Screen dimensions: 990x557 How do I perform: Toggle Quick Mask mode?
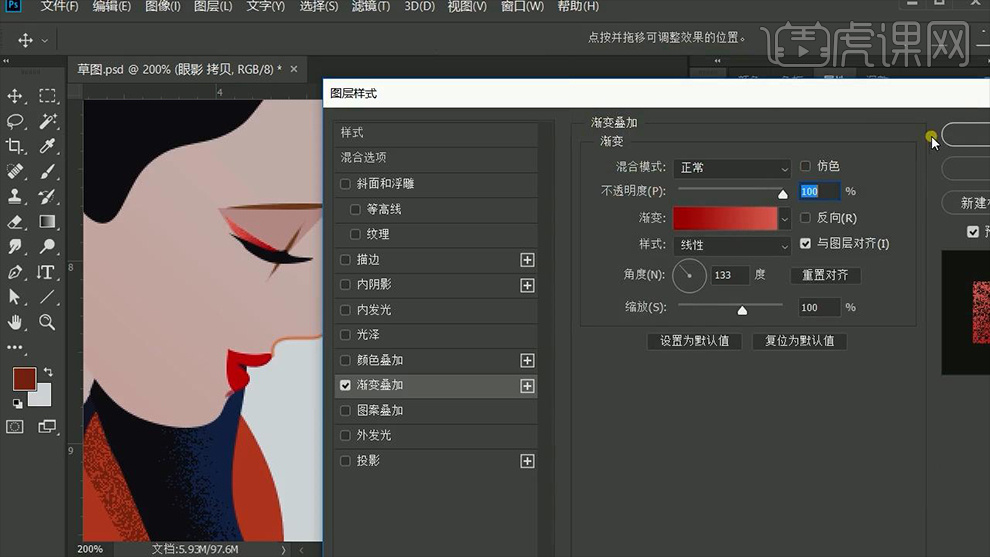(x=15, y=427)
